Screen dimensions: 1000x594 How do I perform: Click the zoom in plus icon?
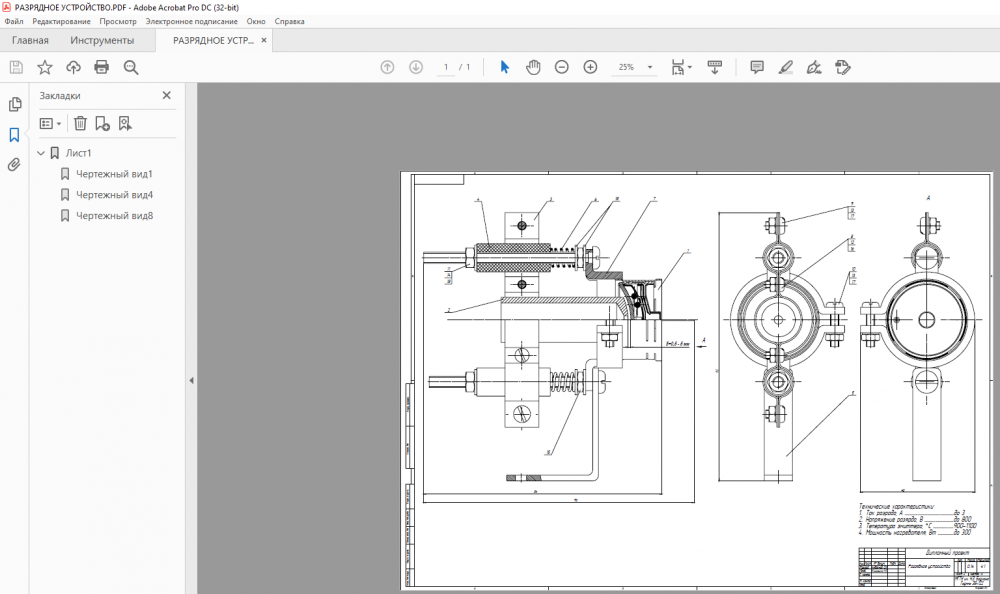[x=590, y=67]
